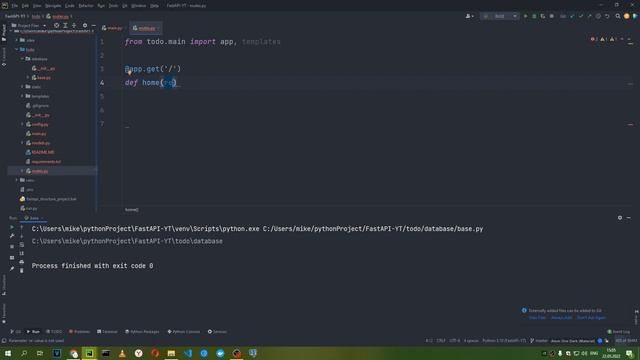Hide the Project tool window
The height and width of the screenshot is (360, 640).
pos(93,25)
